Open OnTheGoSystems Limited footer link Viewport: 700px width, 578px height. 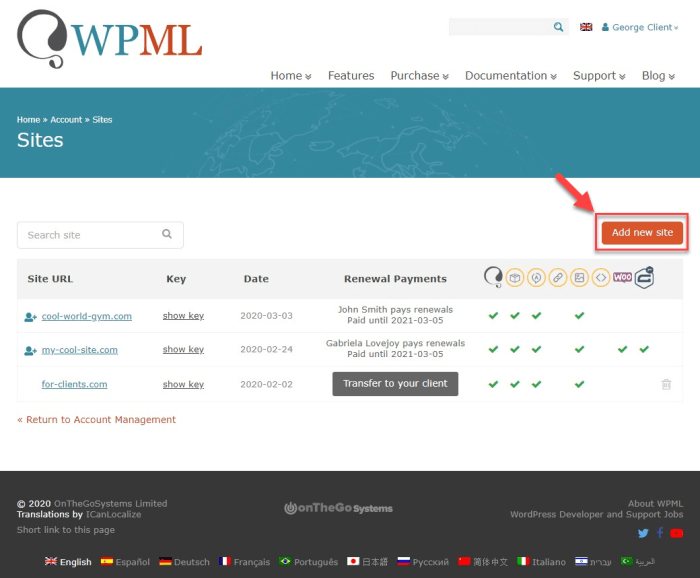click(111, 503)
